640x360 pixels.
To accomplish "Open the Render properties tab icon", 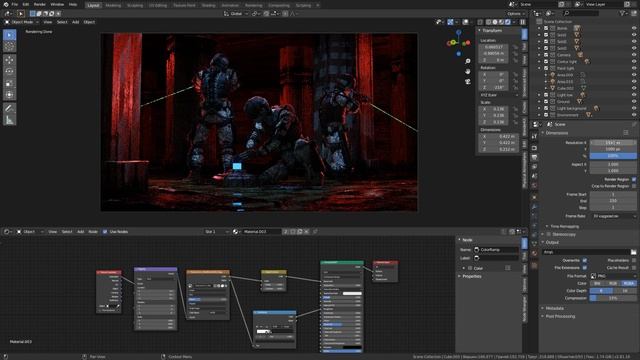I will tap(534, 148).
